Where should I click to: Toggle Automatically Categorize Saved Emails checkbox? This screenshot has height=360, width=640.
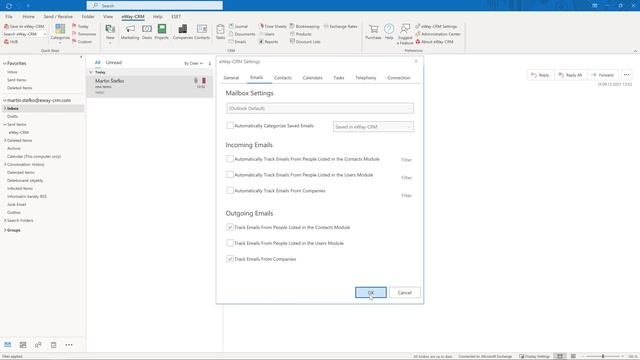pos(230,126)
